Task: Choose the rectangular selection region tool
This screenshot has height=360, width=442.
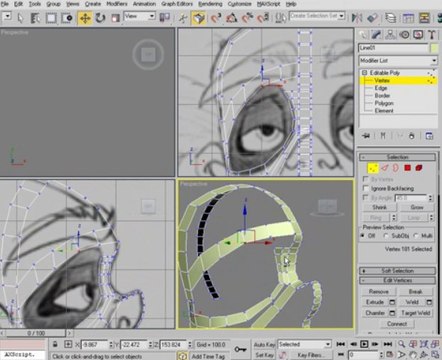Action: [x=51, y=18]
